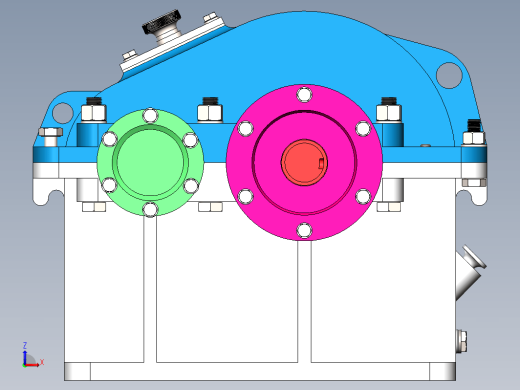
Task: Click the XZ coordinate axis triad
Action: [x=32, y=355]
